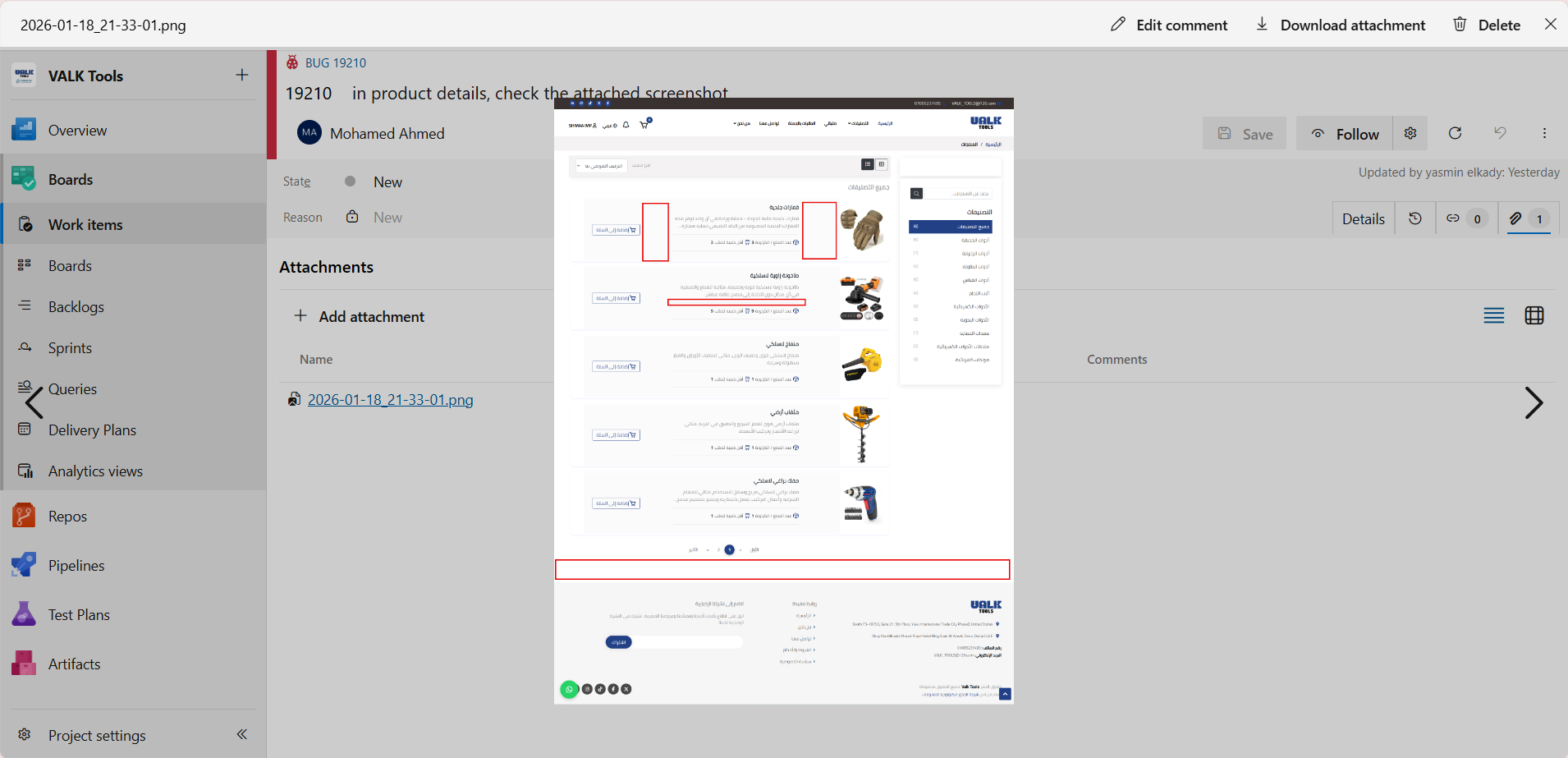Switch attachments to list view
The height and width of the screenshot is (758, 1568).
click(1494, 315)
